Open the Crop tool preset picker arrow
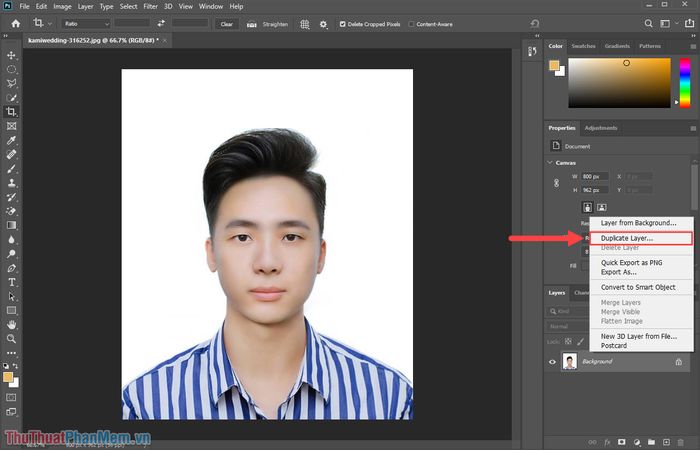Viewport: 700px width, 450px height. point(50,24)
